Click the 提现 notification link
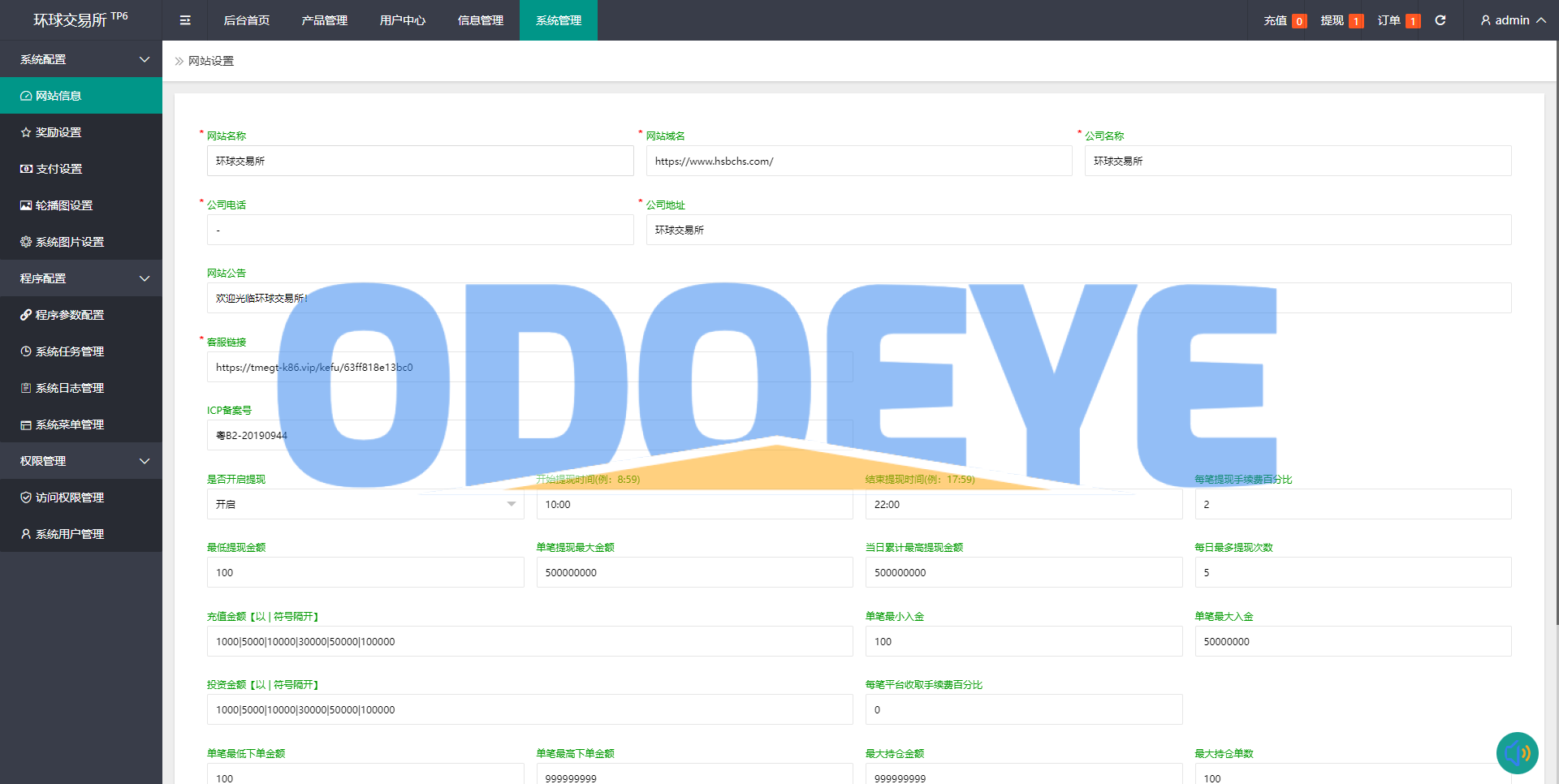The width and height of the screenshot is (1559, 784). 1332,20
